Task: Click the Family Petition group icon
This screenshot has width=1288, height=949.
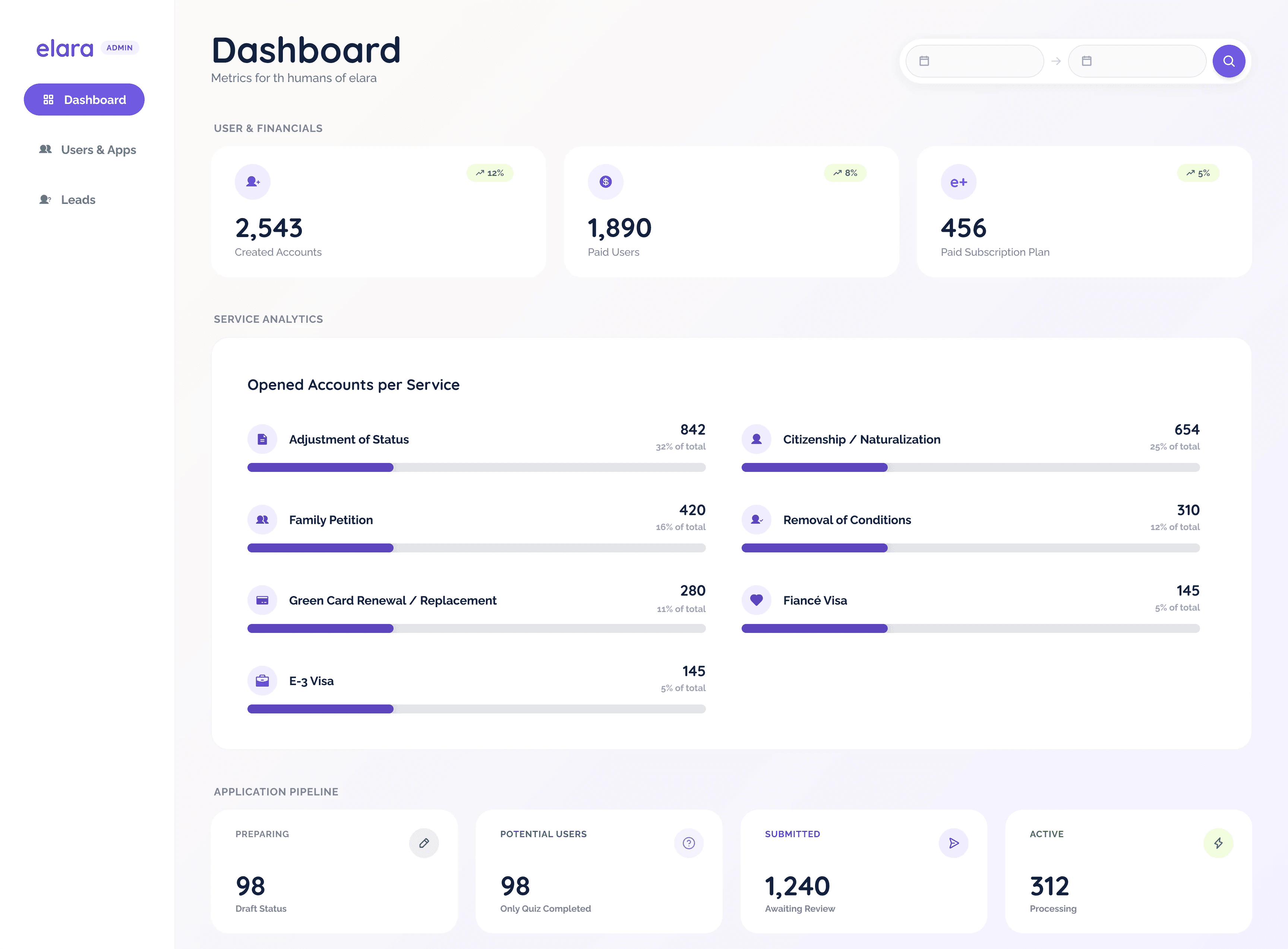Action: click(x=262, y=520)
